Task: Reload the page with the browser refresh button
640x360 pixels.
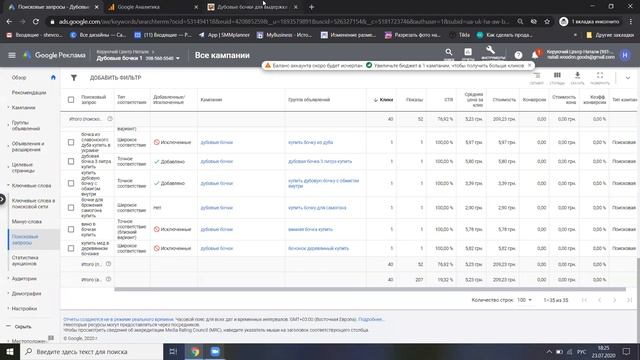Action: pyautogui.click(x=36, y=22)
